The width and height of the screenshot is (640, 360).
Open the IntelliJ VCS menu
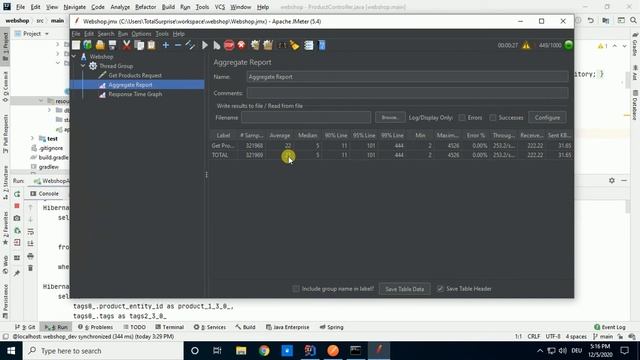(x=220, y=7)
